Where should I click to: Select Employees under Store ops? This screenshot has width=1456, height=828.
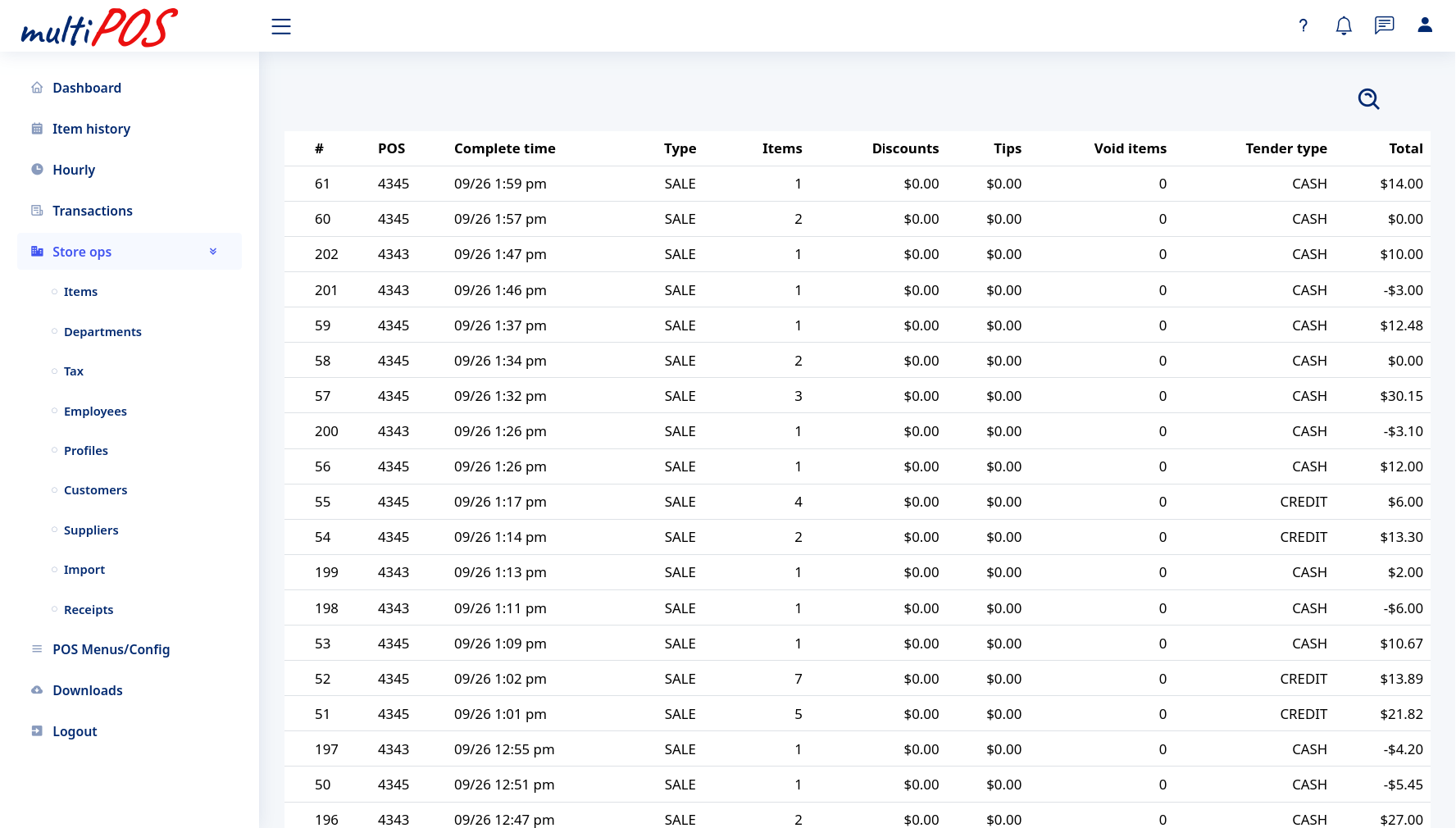click(x=95, y=412)
